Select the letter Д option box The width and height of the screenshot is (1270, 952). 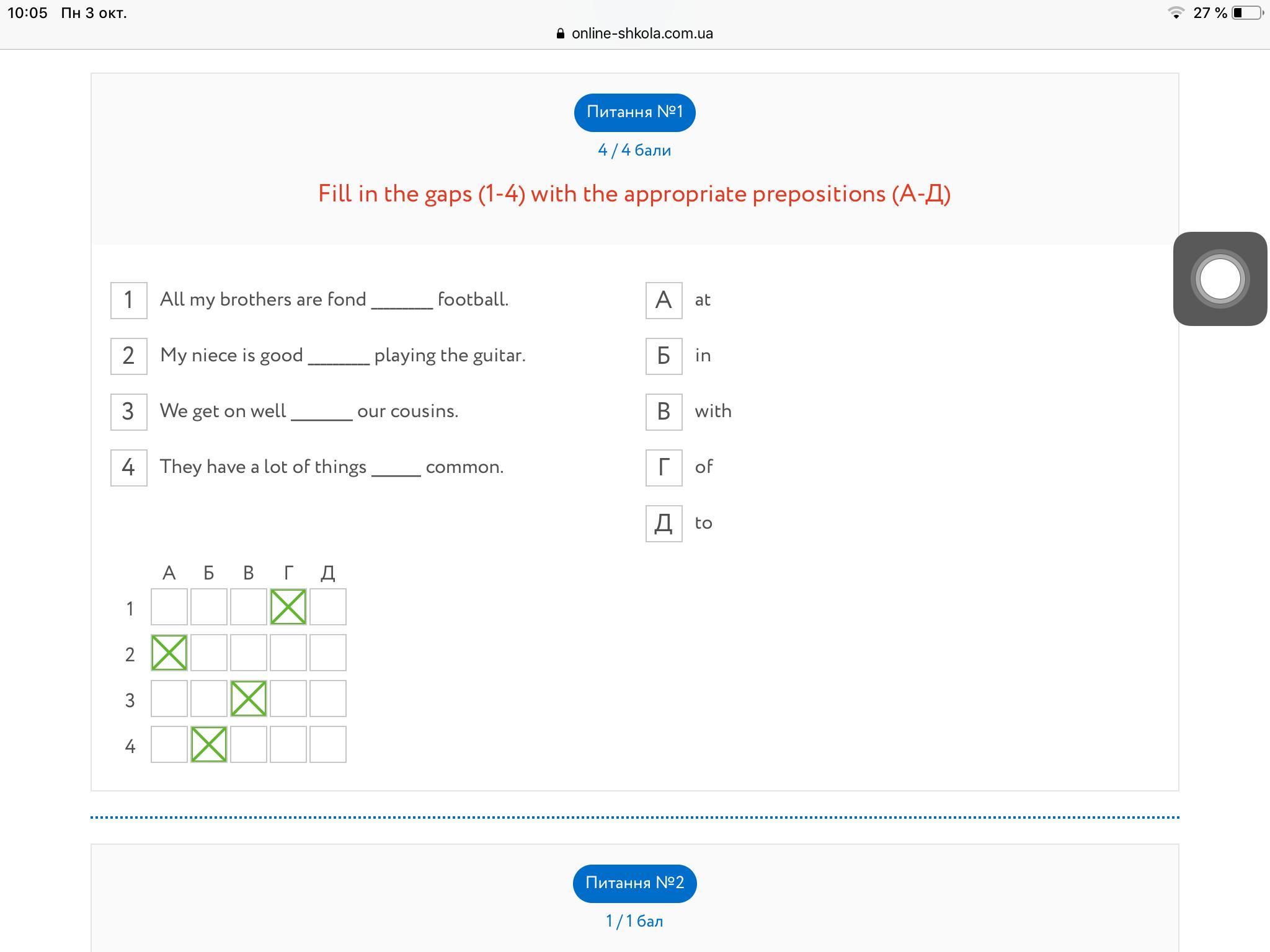click(x=664, y=524)
